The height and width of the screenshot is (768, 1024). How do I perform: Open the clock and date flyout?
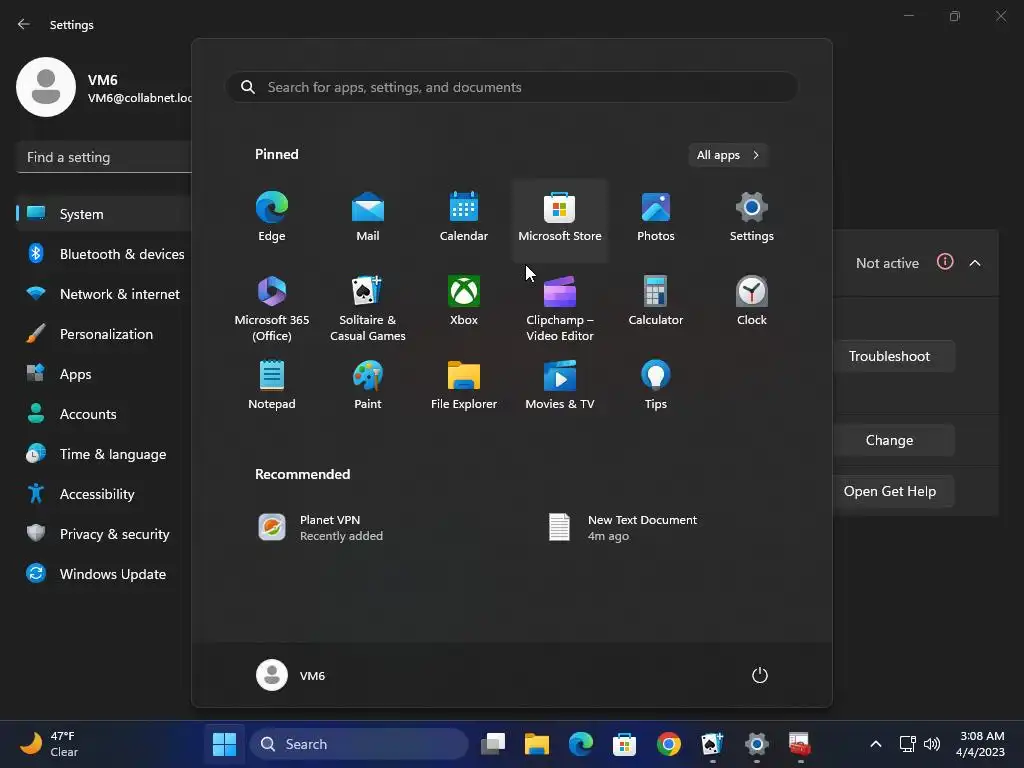pyautogui.click(x=980, y=744)
